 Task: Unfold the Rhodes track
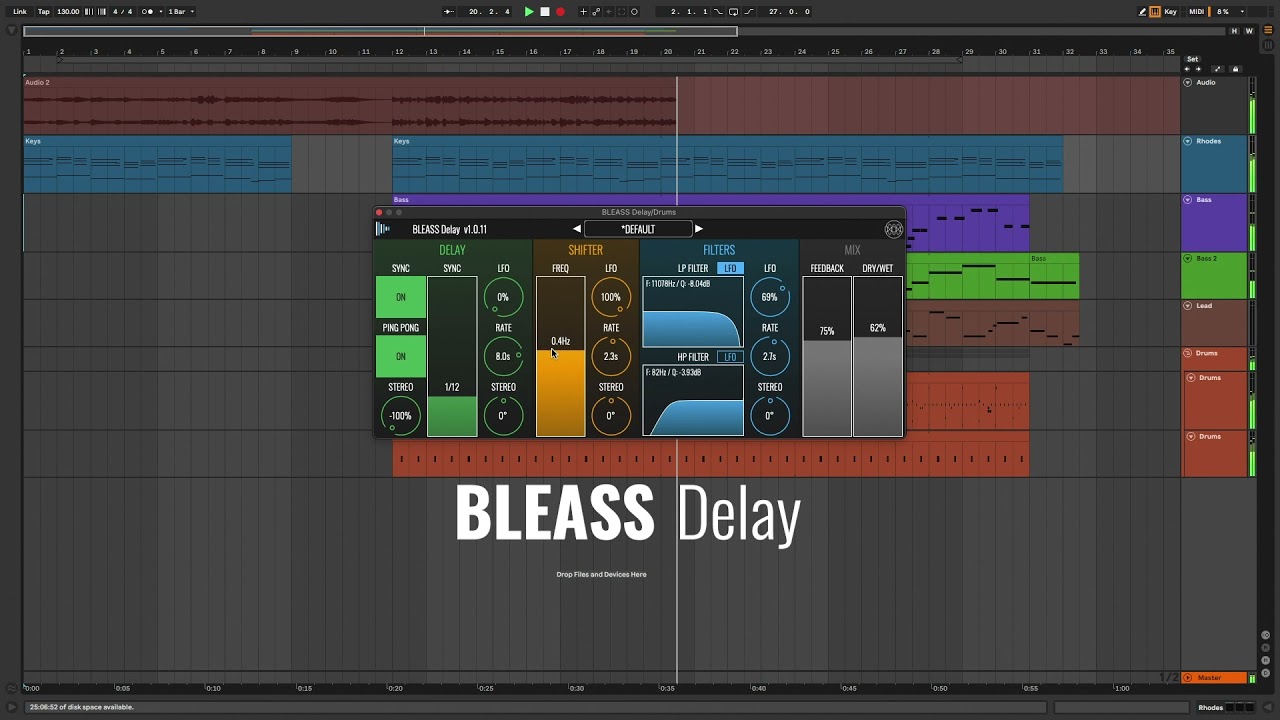click(x=1188, y=141)
